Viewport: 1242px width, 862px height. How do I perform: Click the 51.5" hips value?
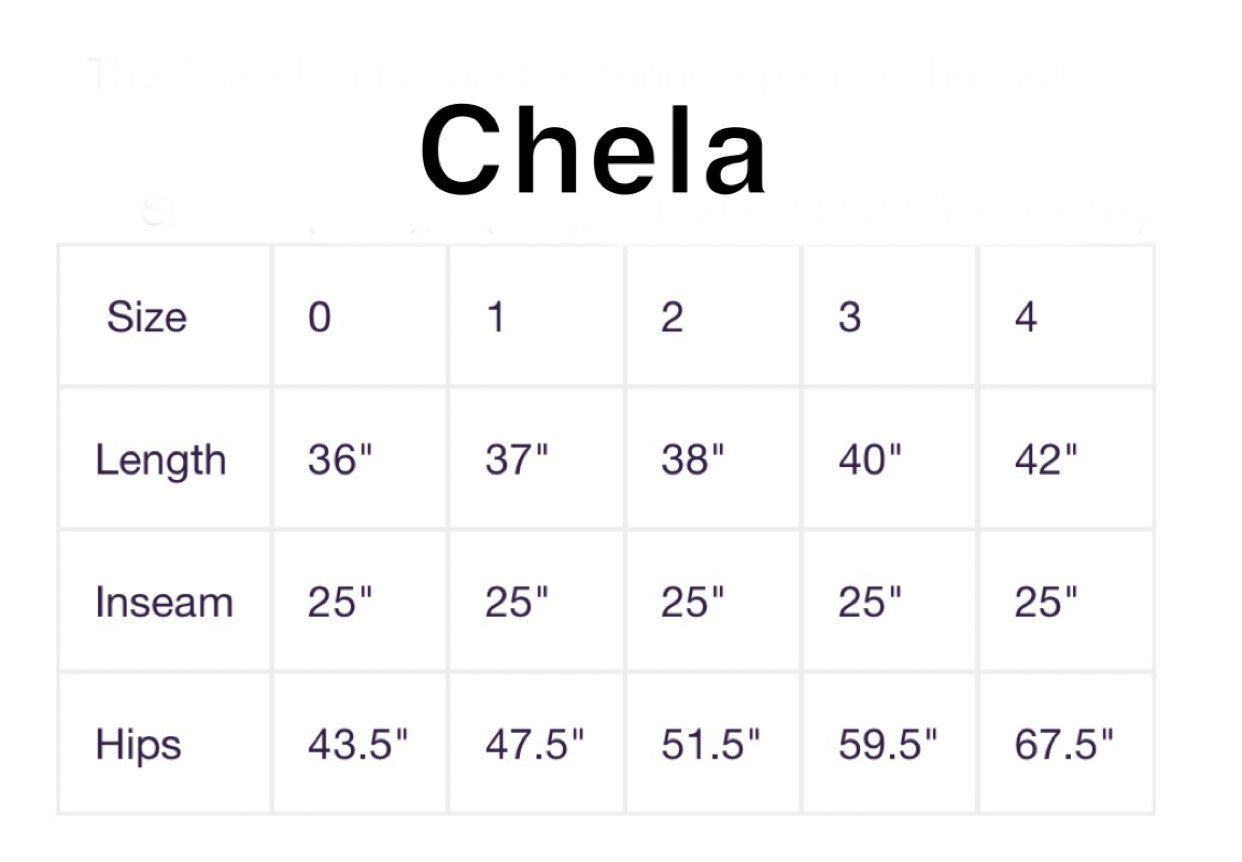click(x=711, y=745)
